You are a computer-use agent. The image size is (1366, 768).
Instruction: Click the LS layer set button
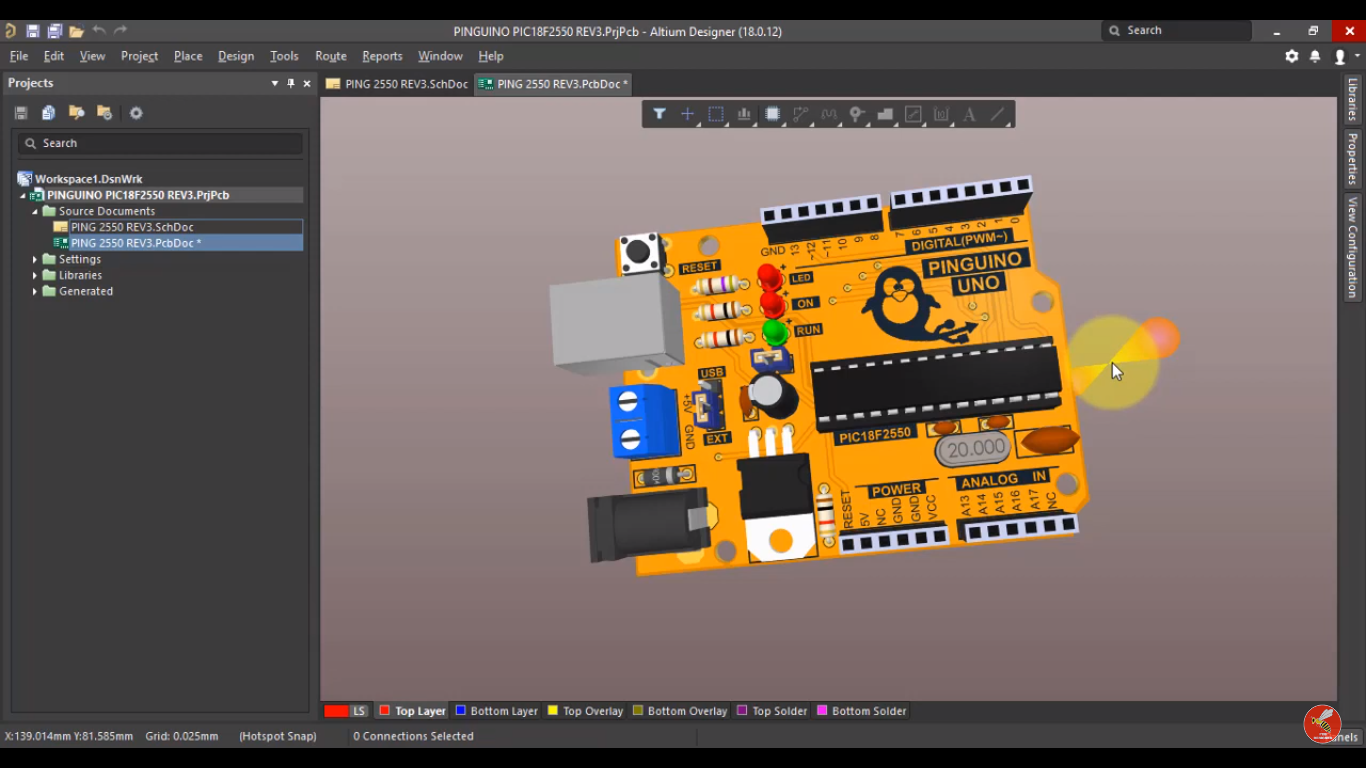pos(359,711)
